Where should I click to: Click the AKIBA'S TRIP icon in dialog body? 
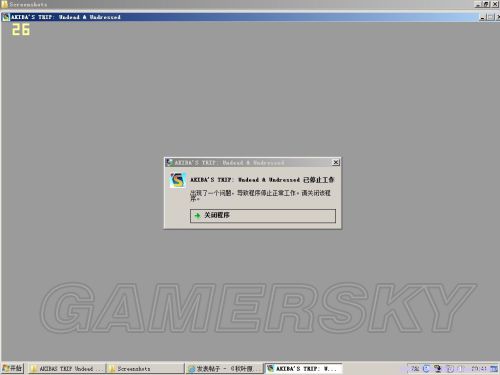(178, 180)
